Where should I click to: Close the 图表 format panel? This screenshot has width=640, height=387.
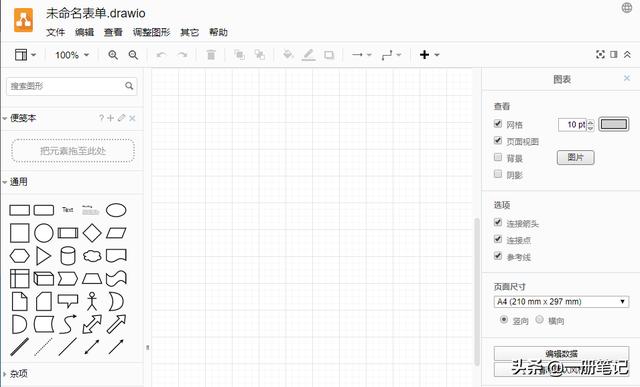click(x=627, y=78)
